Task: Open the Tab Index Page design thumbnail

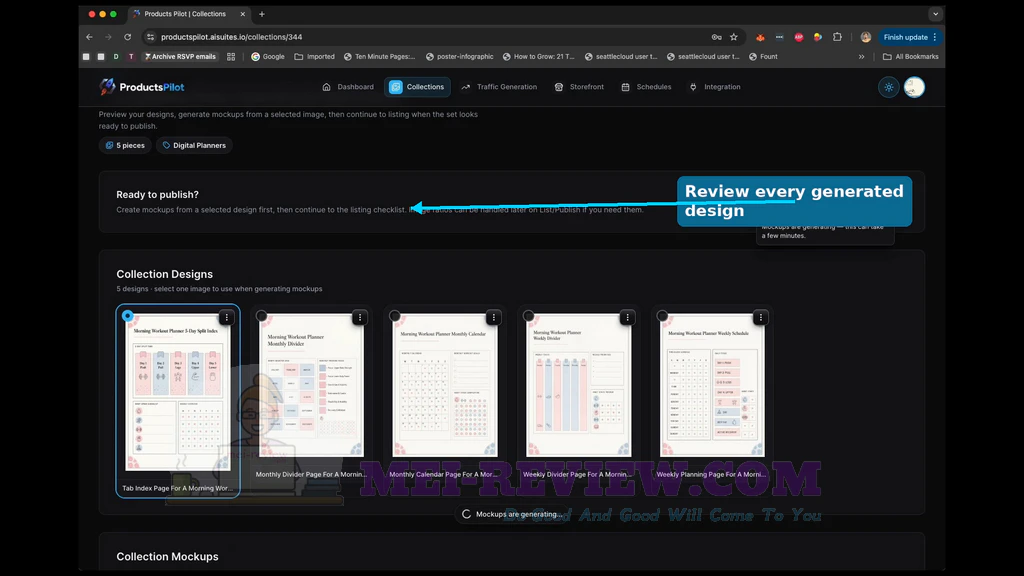Action: coord(178,393)
